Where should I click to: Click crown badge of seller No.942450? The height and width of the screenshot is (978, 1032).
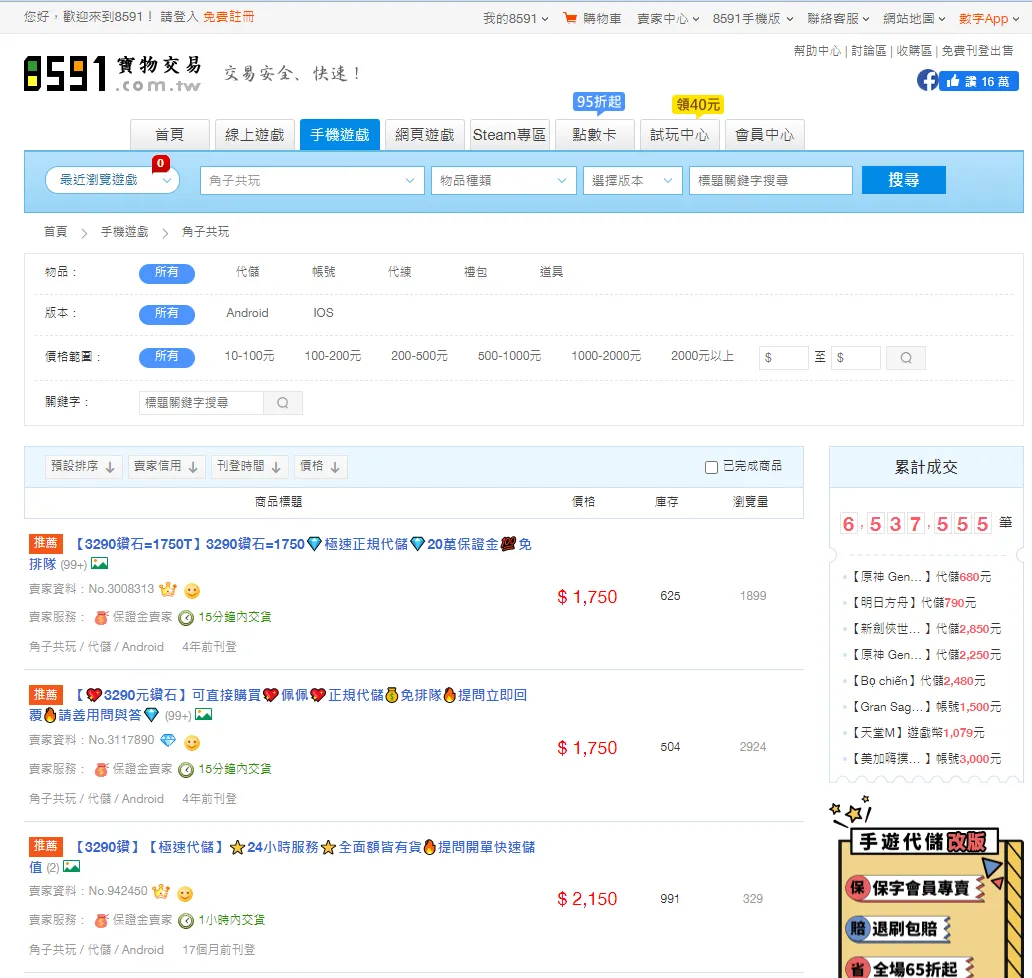click(x=161, y=892)
